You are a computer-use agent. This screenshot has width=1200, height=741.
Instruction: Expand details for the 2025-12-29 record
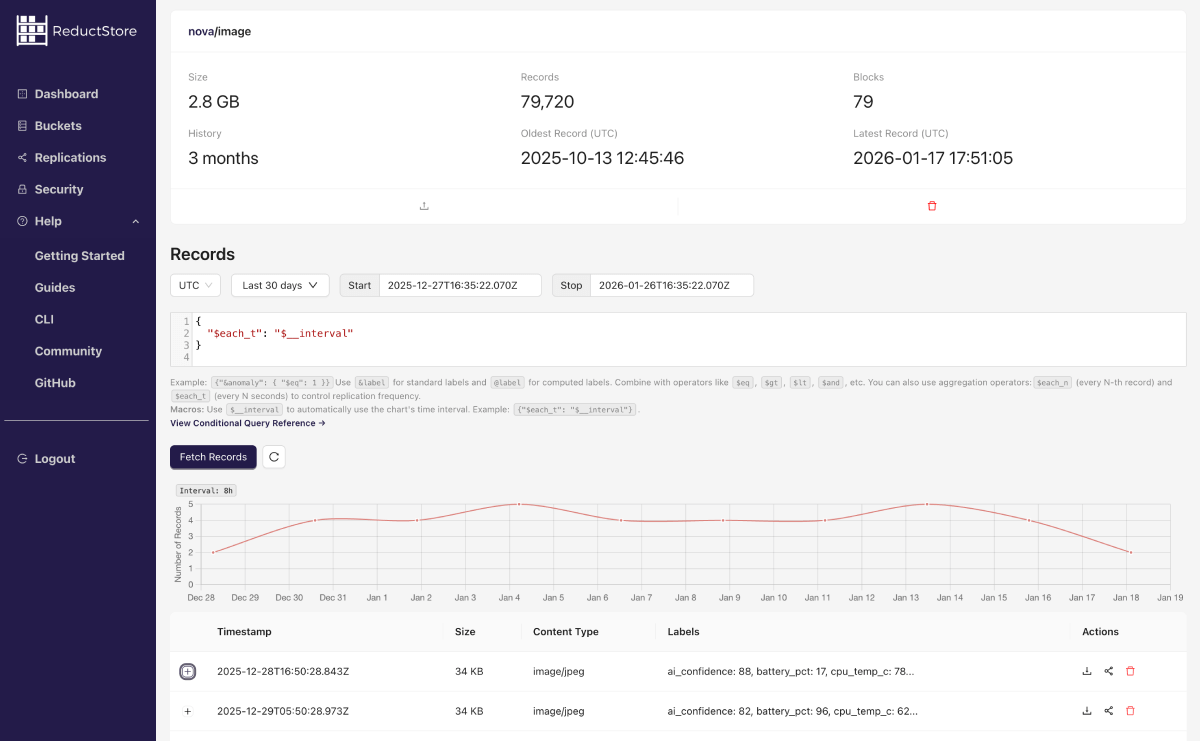[x=188, y=711]
